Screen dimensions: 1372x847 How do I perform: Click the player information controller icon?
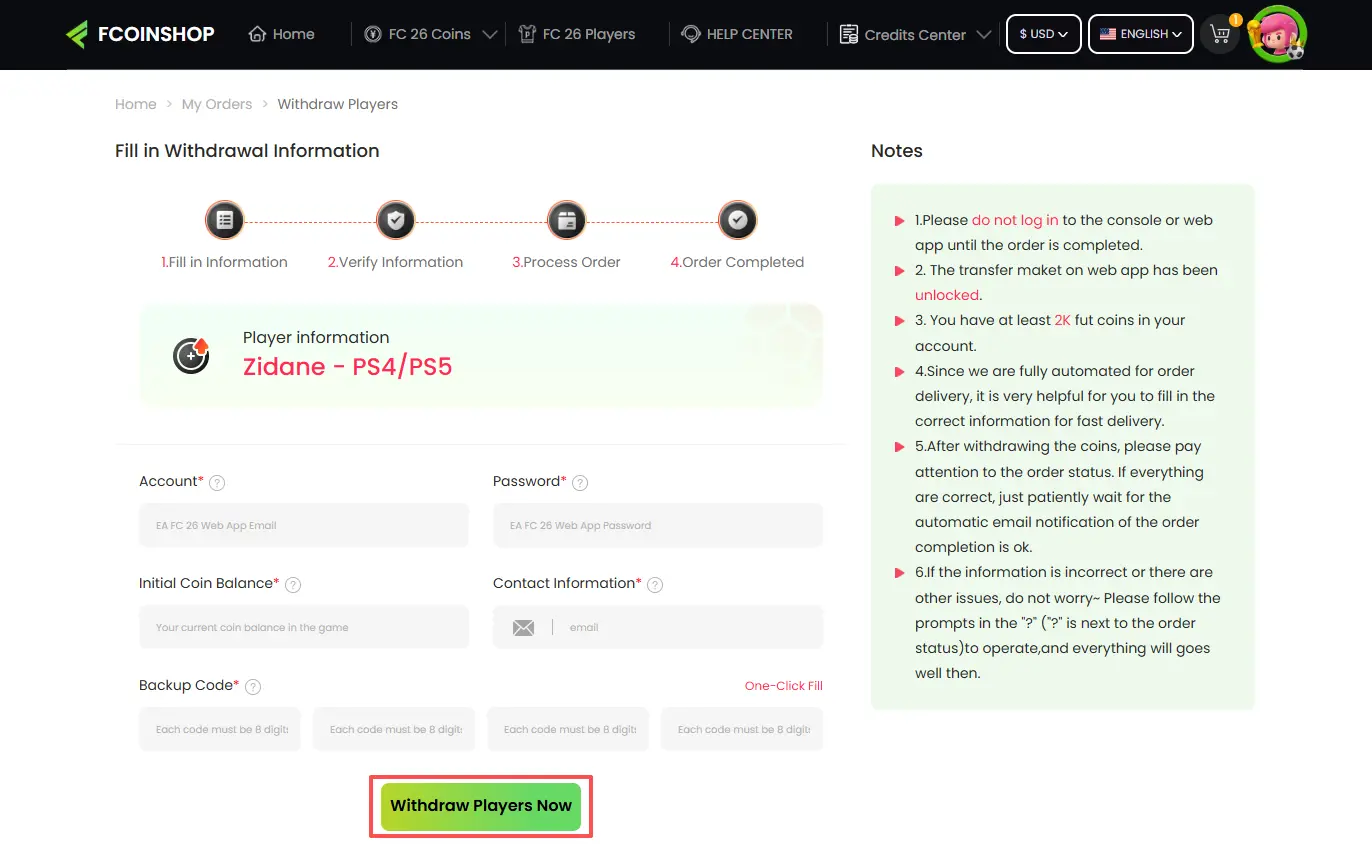click(x=190, y=354)
